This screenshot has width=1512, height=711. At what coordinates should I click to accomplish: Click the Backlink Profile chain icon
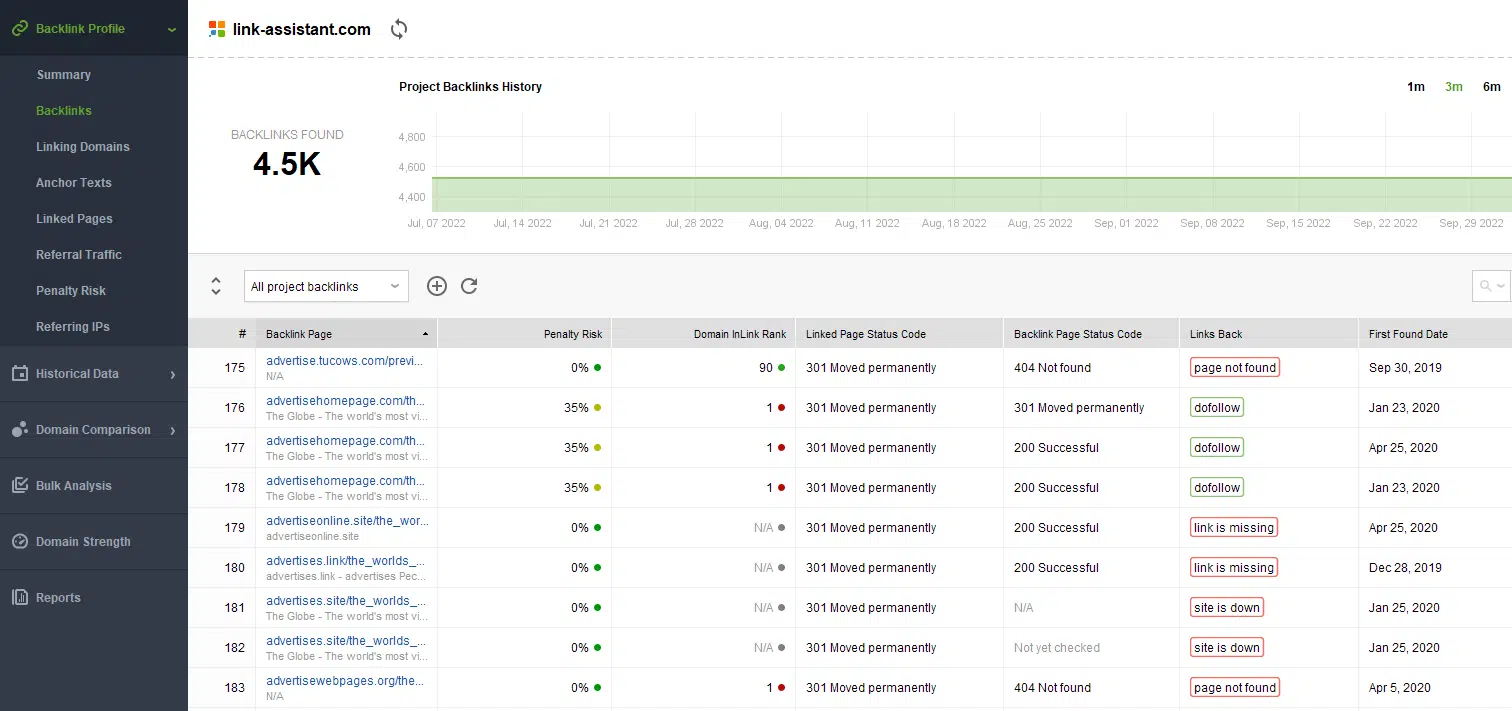pyautogui.click(x=19, y=29)
